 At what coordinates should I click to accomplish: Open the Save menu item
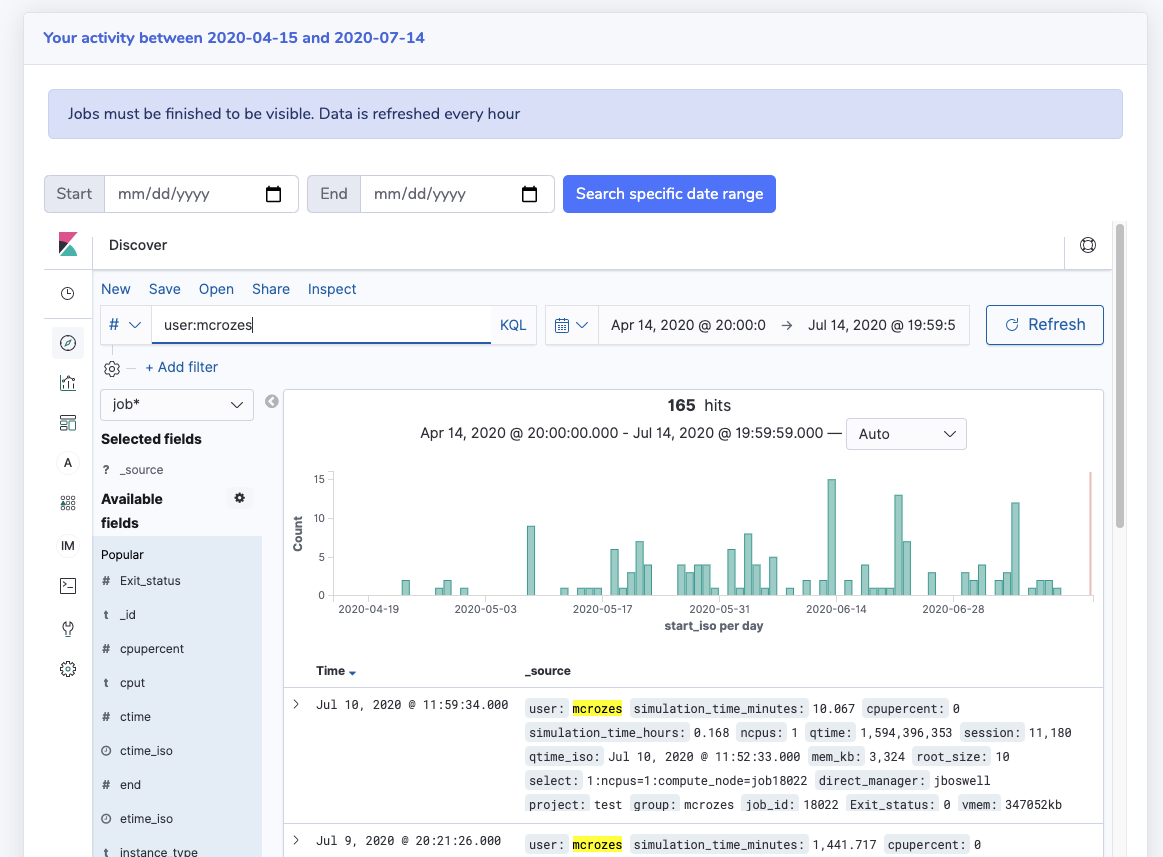point(165,289)
